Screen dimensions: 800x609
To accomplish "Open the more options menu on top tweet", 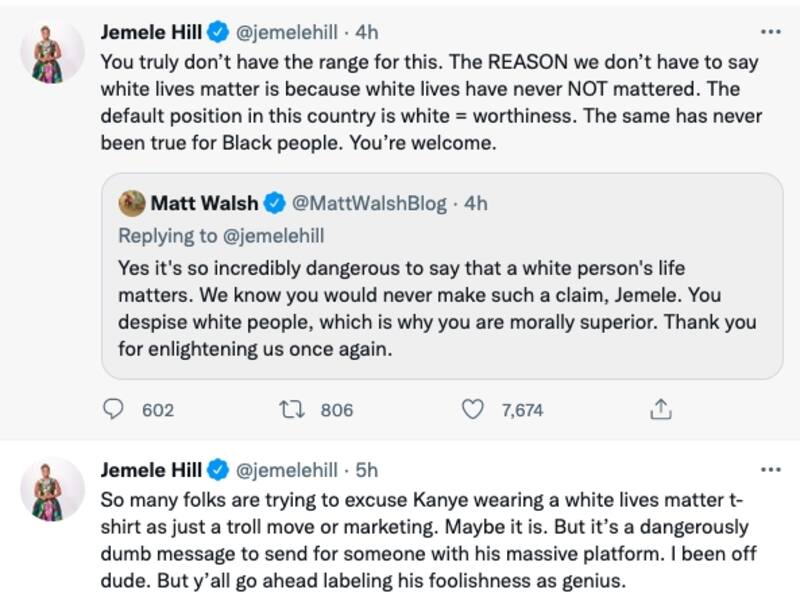I will pyautogui.click(x=770, y=32).
